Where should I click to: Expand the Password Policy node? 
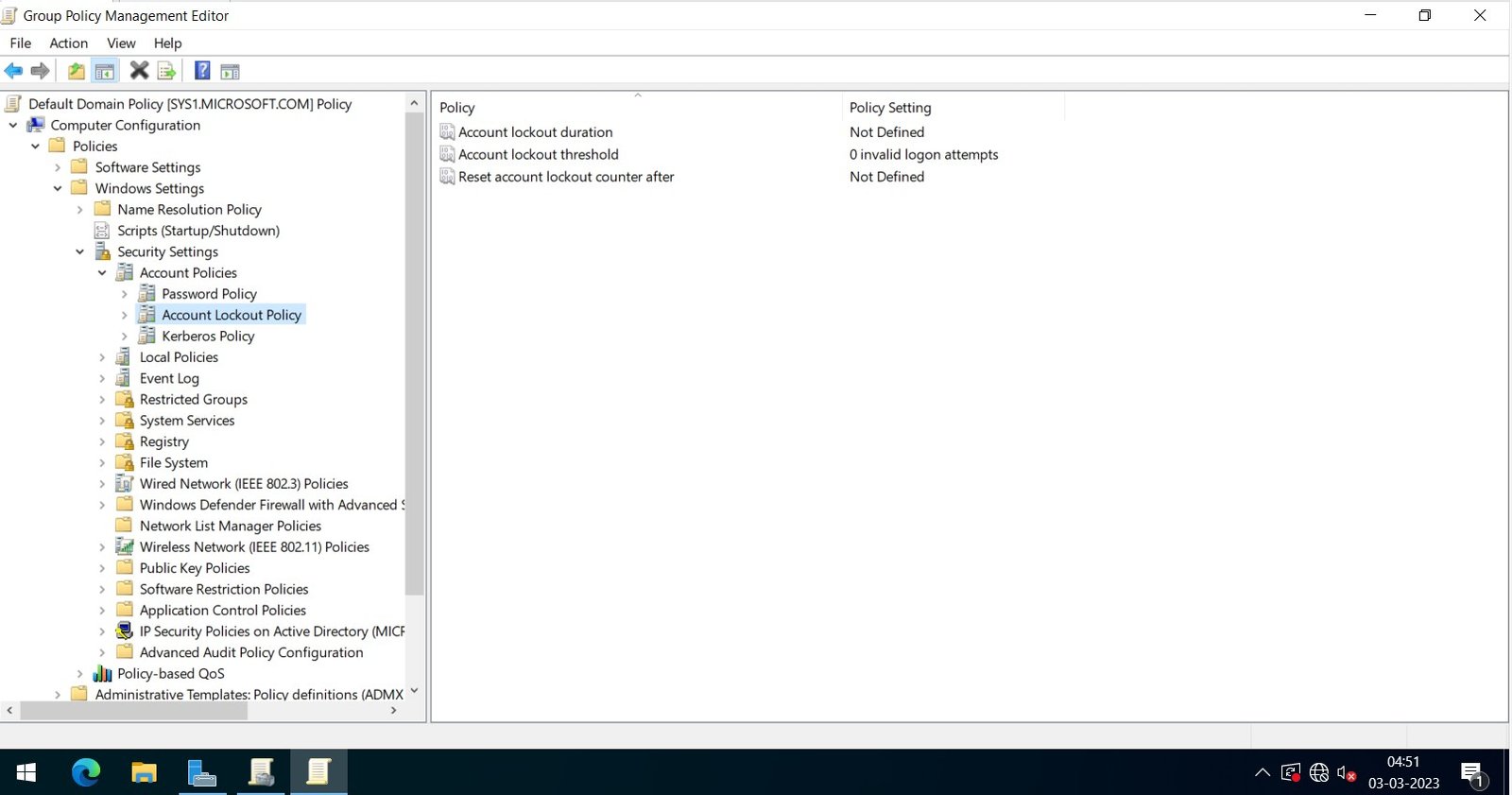(x=125, y=294)
